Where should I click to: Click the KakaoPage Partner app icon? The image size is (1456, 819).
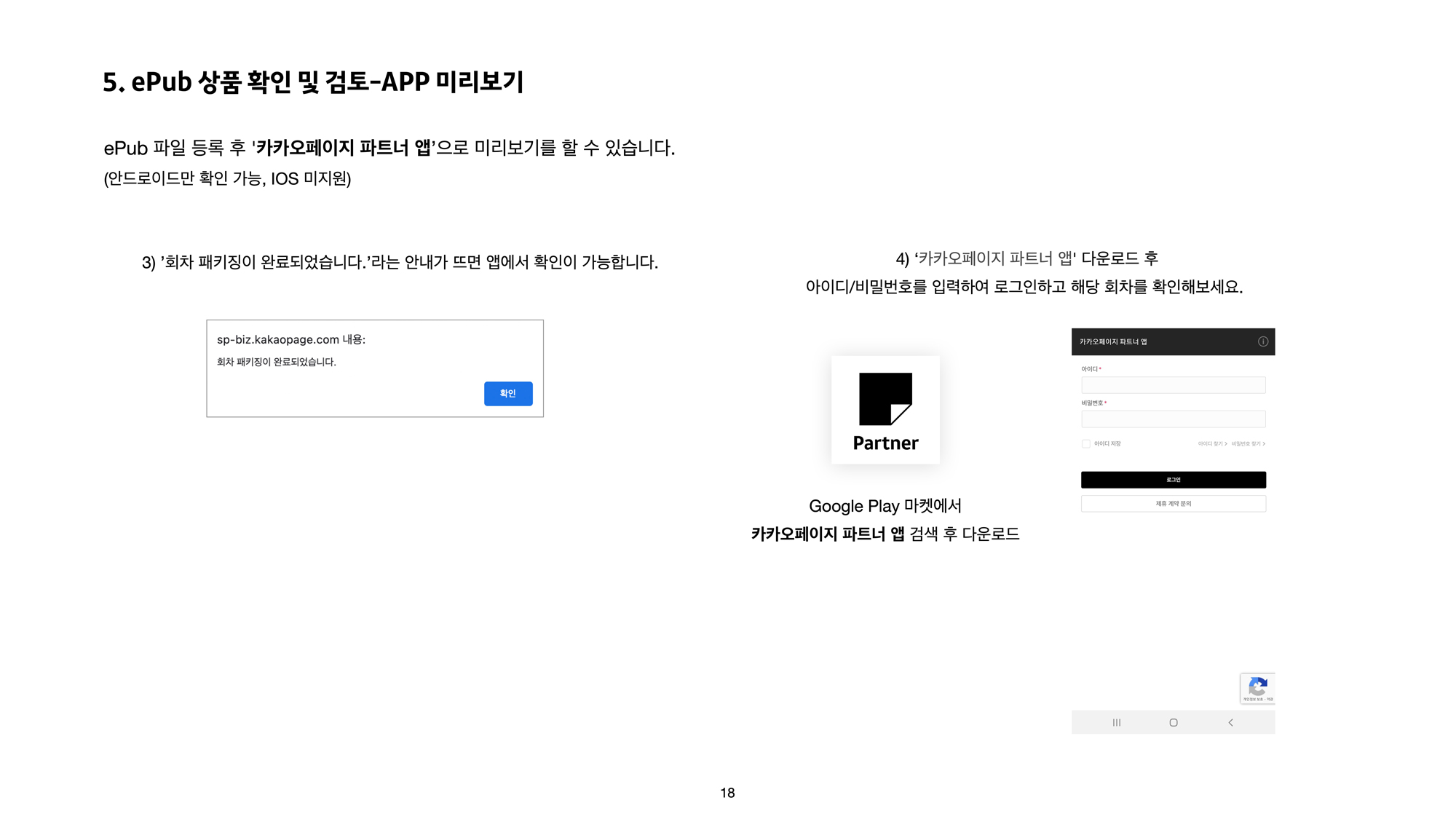(x=885, y=409)
